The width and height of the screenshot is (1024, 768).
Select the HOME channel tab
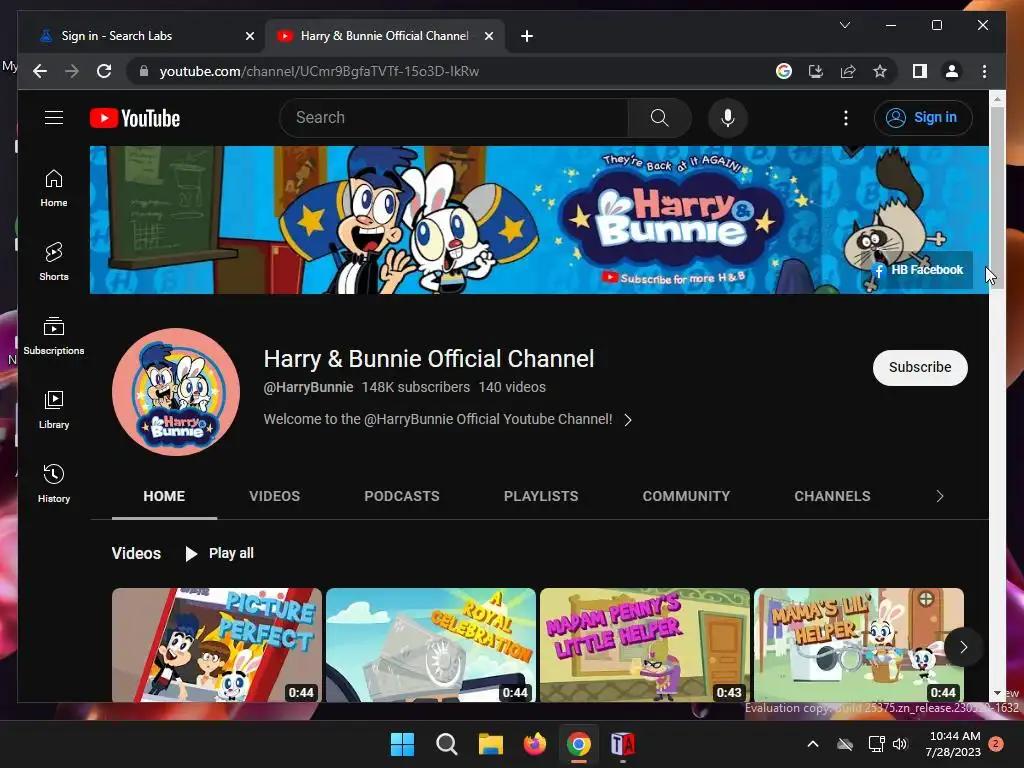click(x=164, y=496)
